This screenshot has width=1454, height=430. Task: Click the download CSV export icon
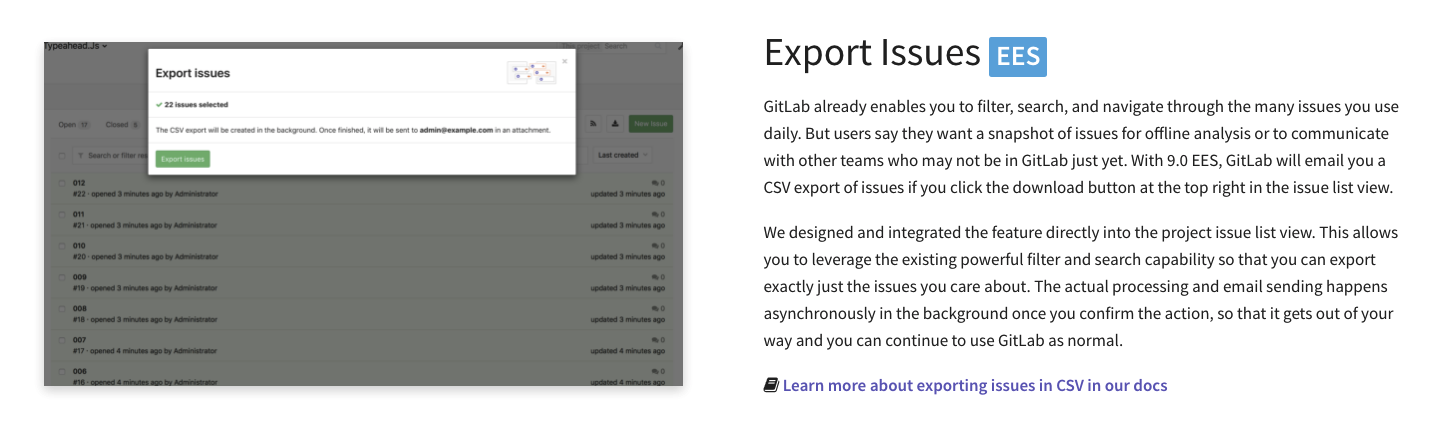click(614, 124)
